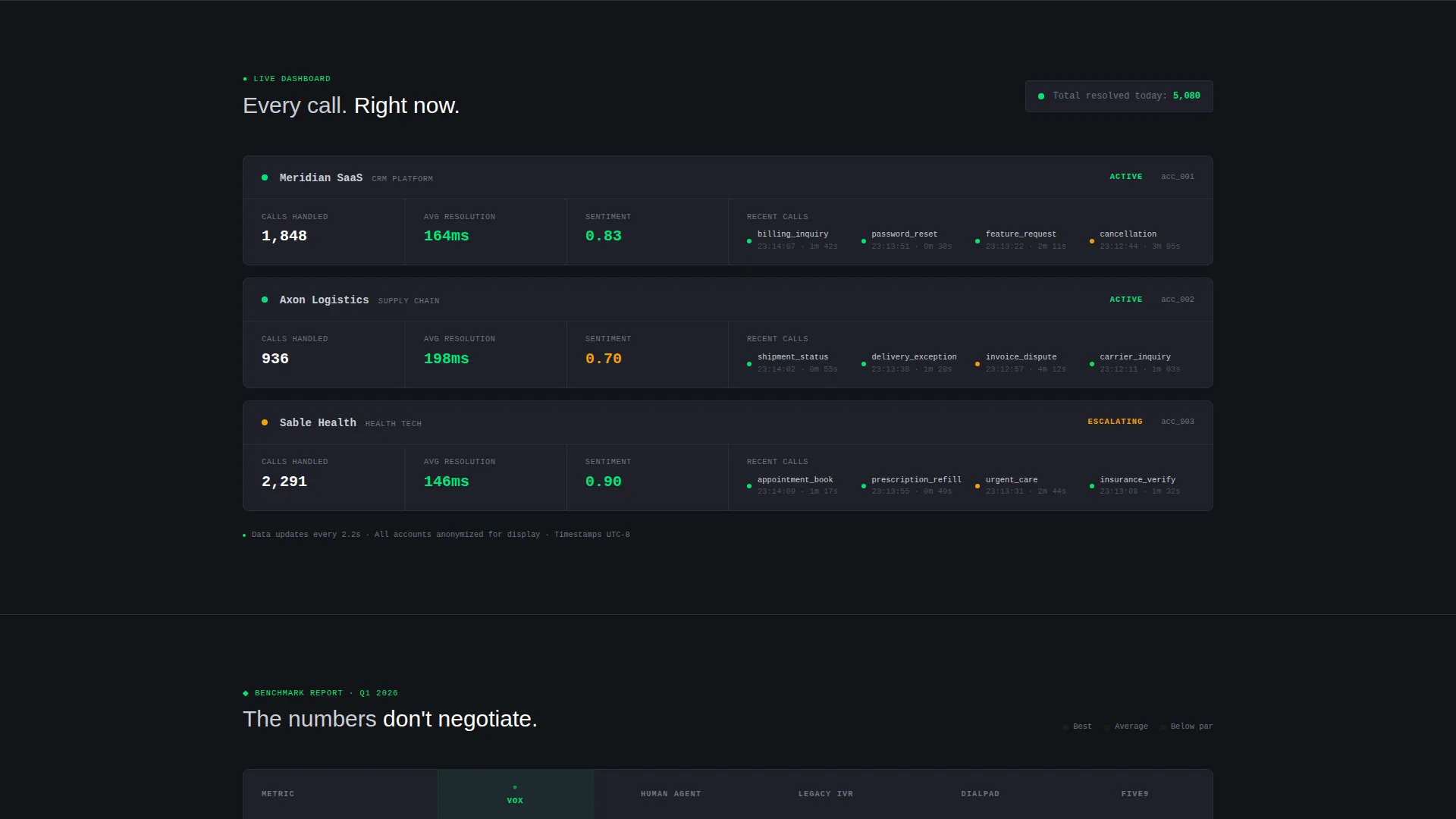Viewport: 1456px width, 819px height.
Task: Click Sable sentiment score 0.90
Action: 603,482
